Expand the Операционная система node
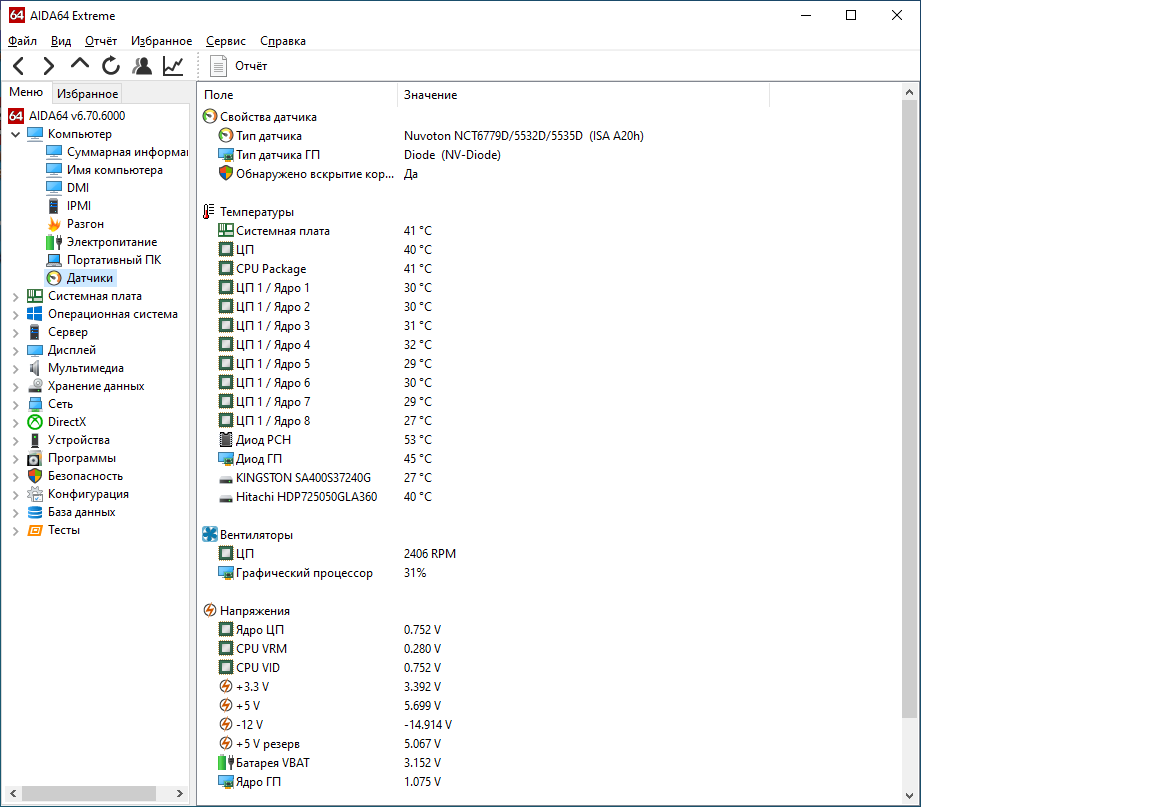Viewport: 1152px width, 807px height. [15, 315]
